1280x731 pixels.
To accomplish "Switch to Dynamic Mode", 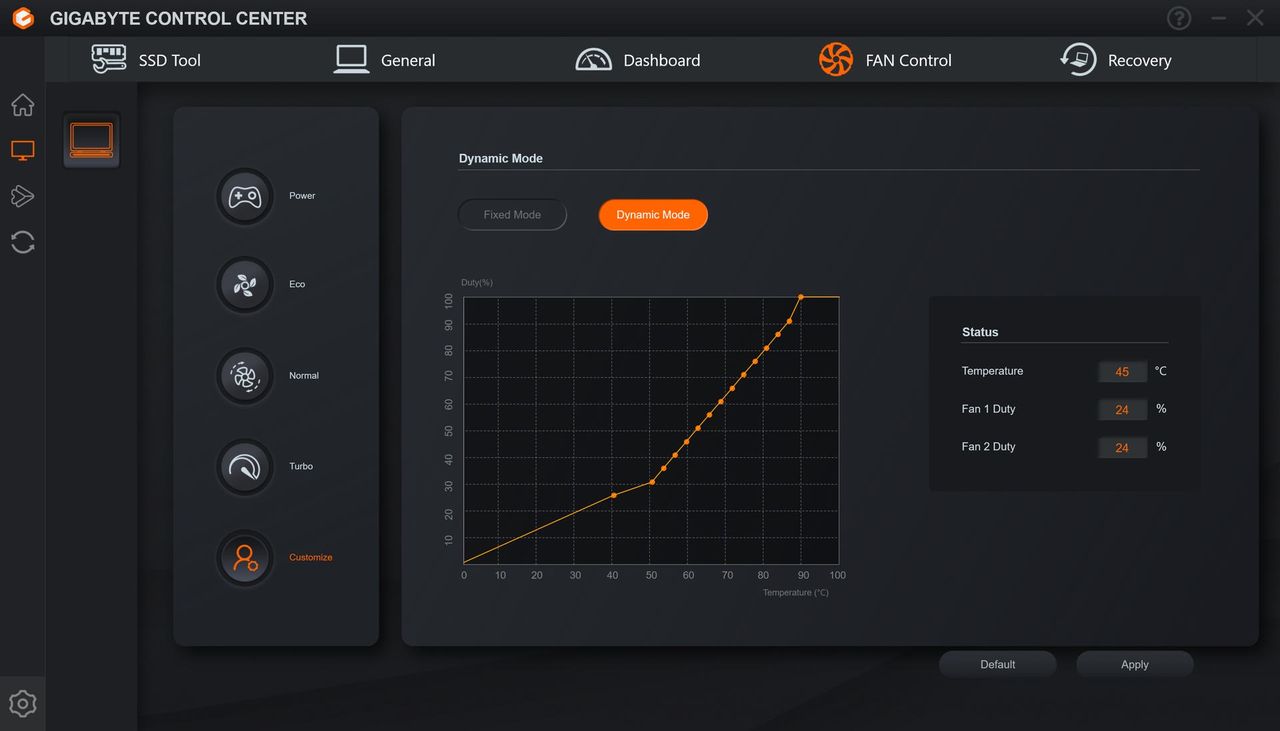I will tap(653, 215).
